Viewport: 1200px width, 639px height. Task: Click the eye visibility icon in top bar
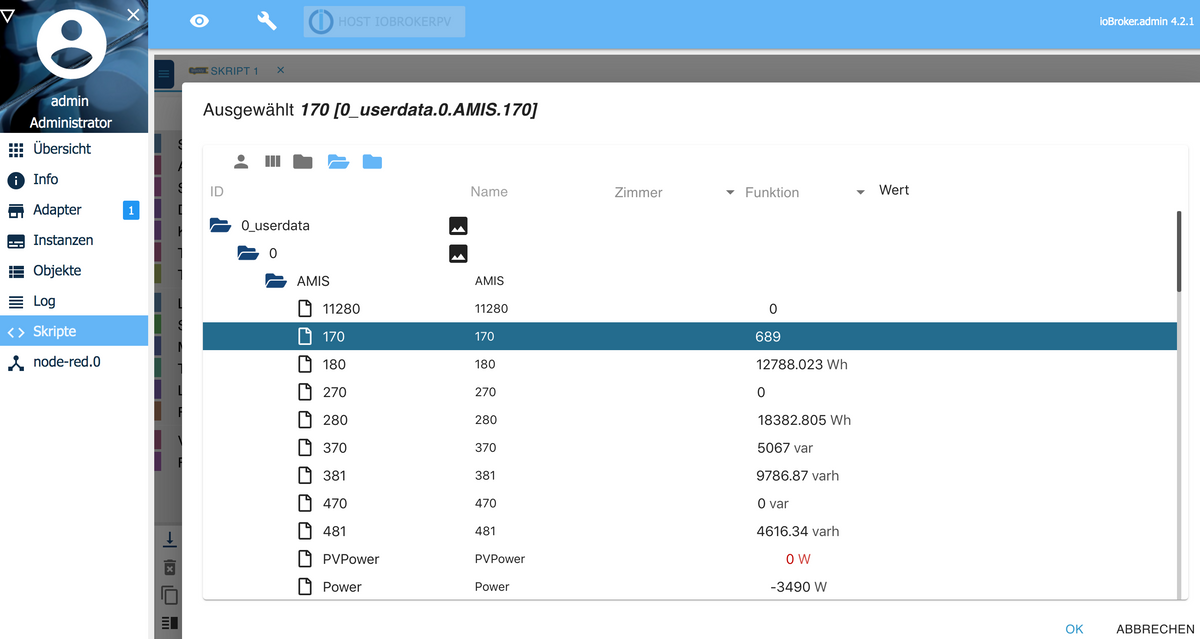point(199,21)
